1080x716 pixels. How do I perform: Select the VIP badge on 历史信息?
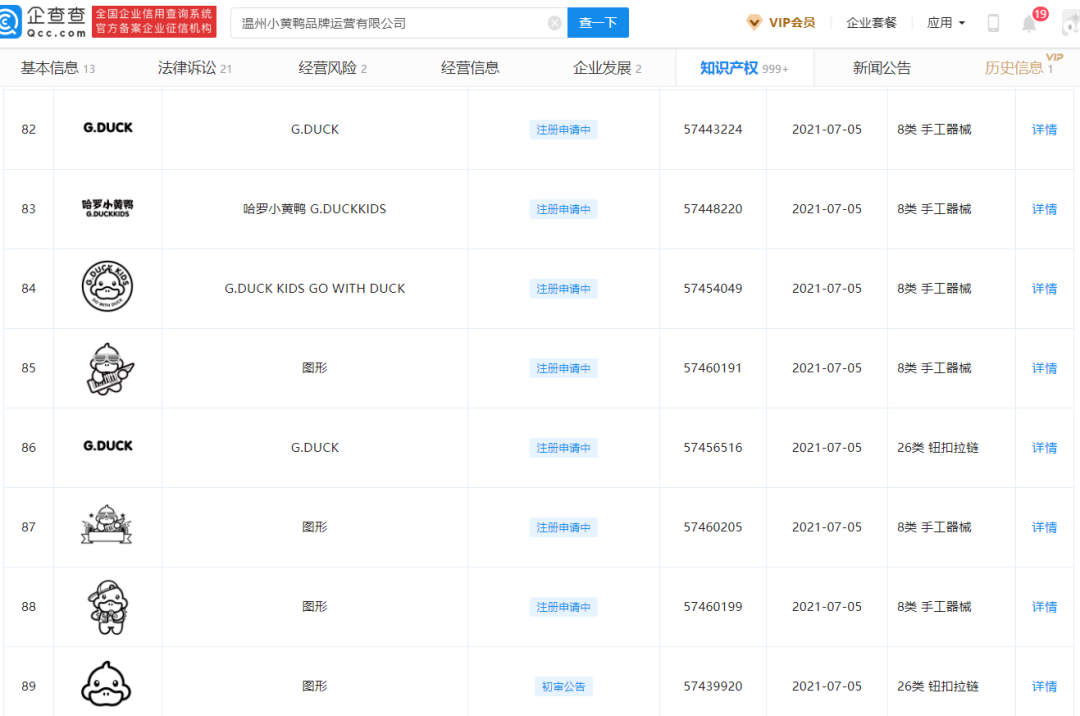pos(1054,59)
